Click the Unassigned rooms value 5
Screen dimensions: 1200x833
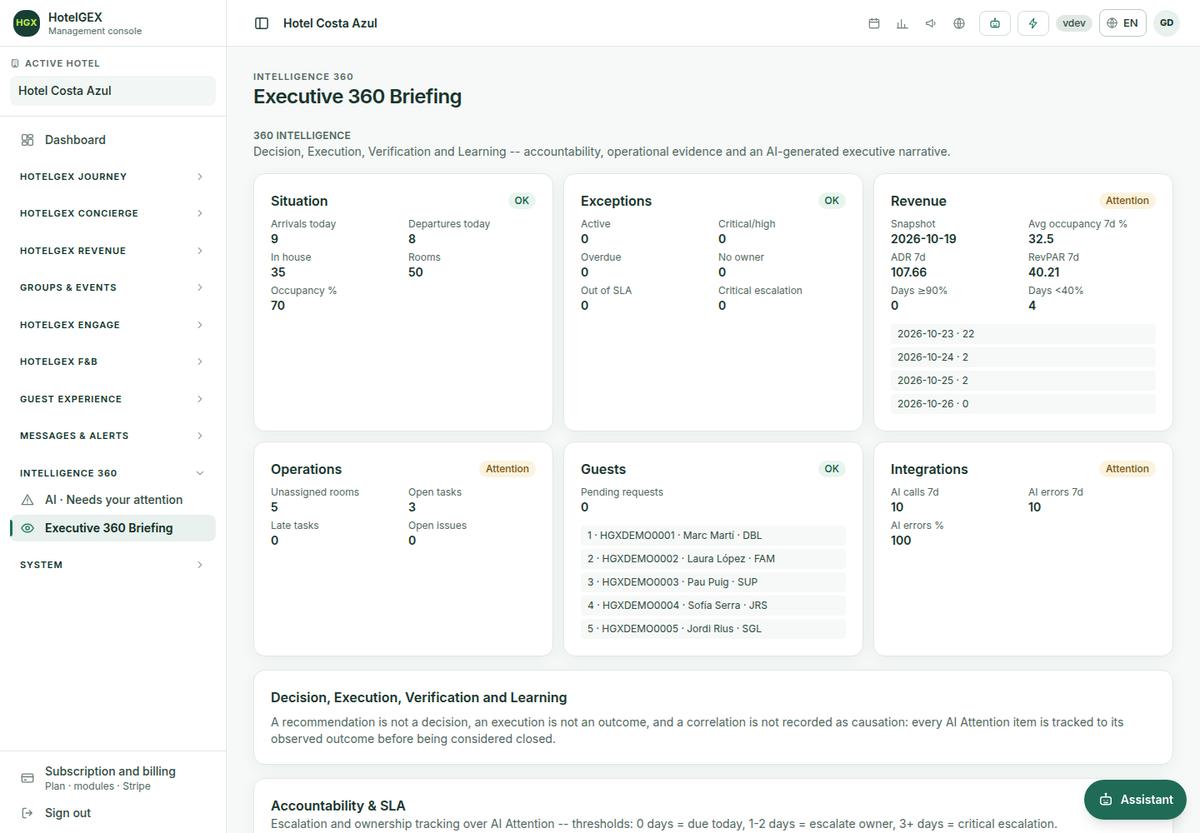[275, 507]
